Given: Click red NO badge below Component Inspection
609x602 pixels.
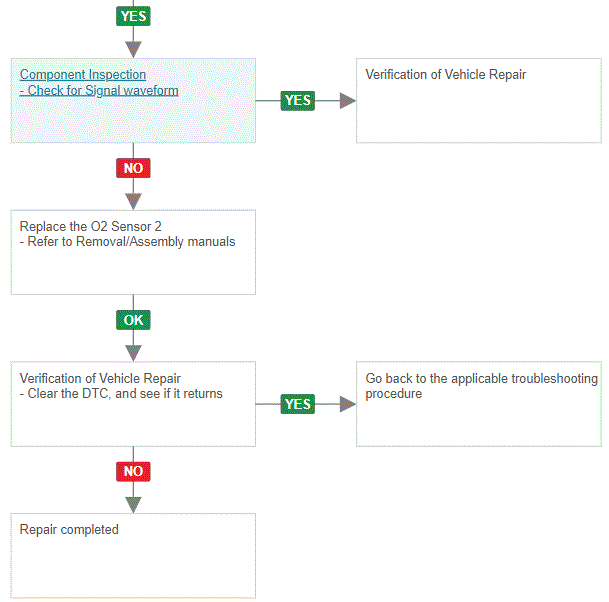Looking at the screenshot, I should click(133, 168).
